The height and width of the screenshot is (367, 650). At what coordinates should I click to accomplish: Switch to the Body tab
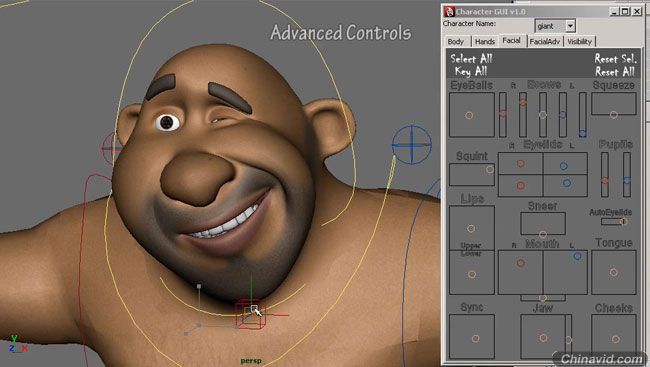[x=456, y=41]
